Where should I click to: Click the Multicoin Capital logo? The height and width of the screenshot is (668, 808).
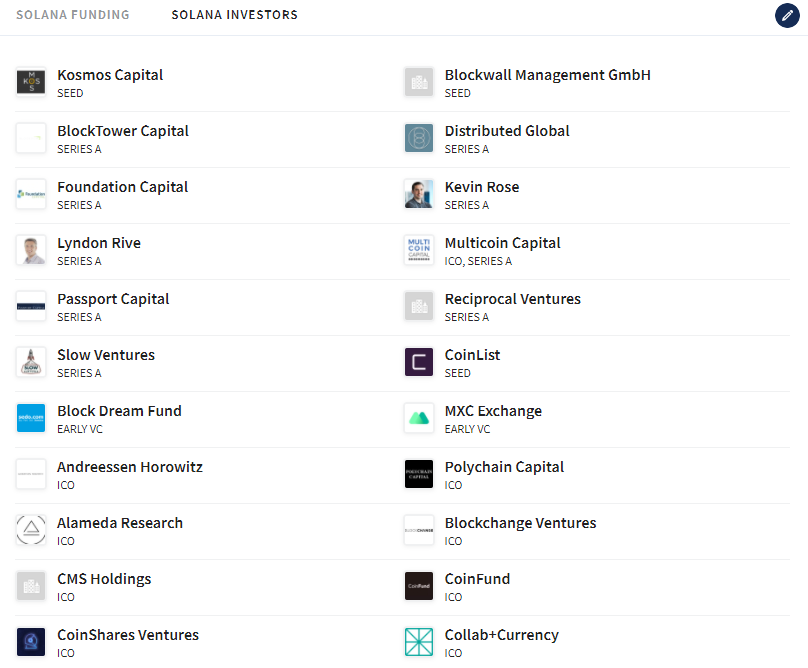point(419,250)
